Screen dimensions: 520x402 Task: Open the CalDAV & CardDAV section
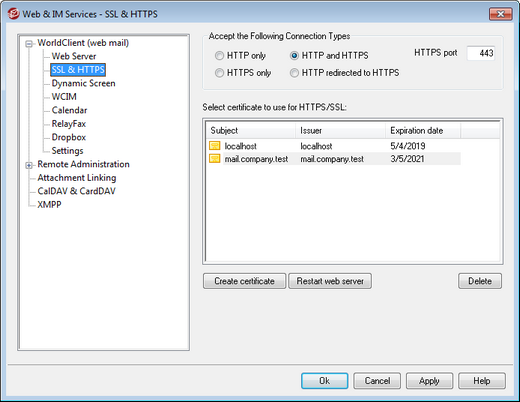tap(76, 191)
